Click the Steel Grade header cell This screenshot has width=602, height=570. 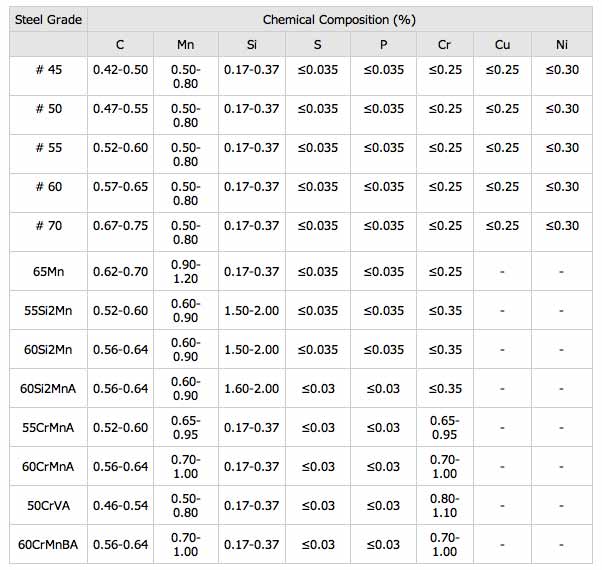tap(48, 19)
